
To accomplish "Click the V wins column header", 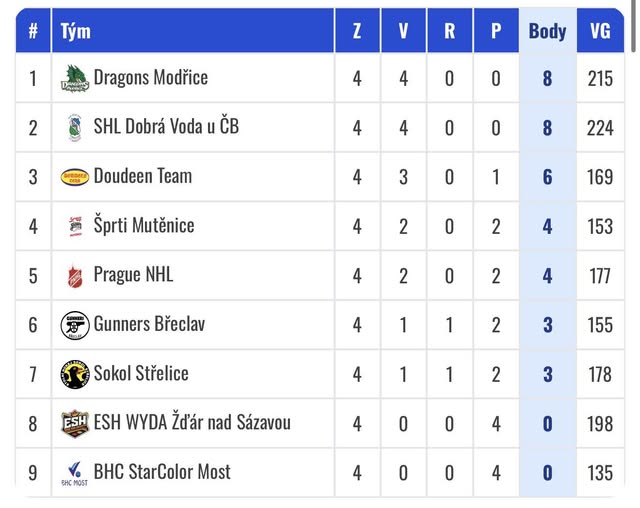I will (403, 31).
